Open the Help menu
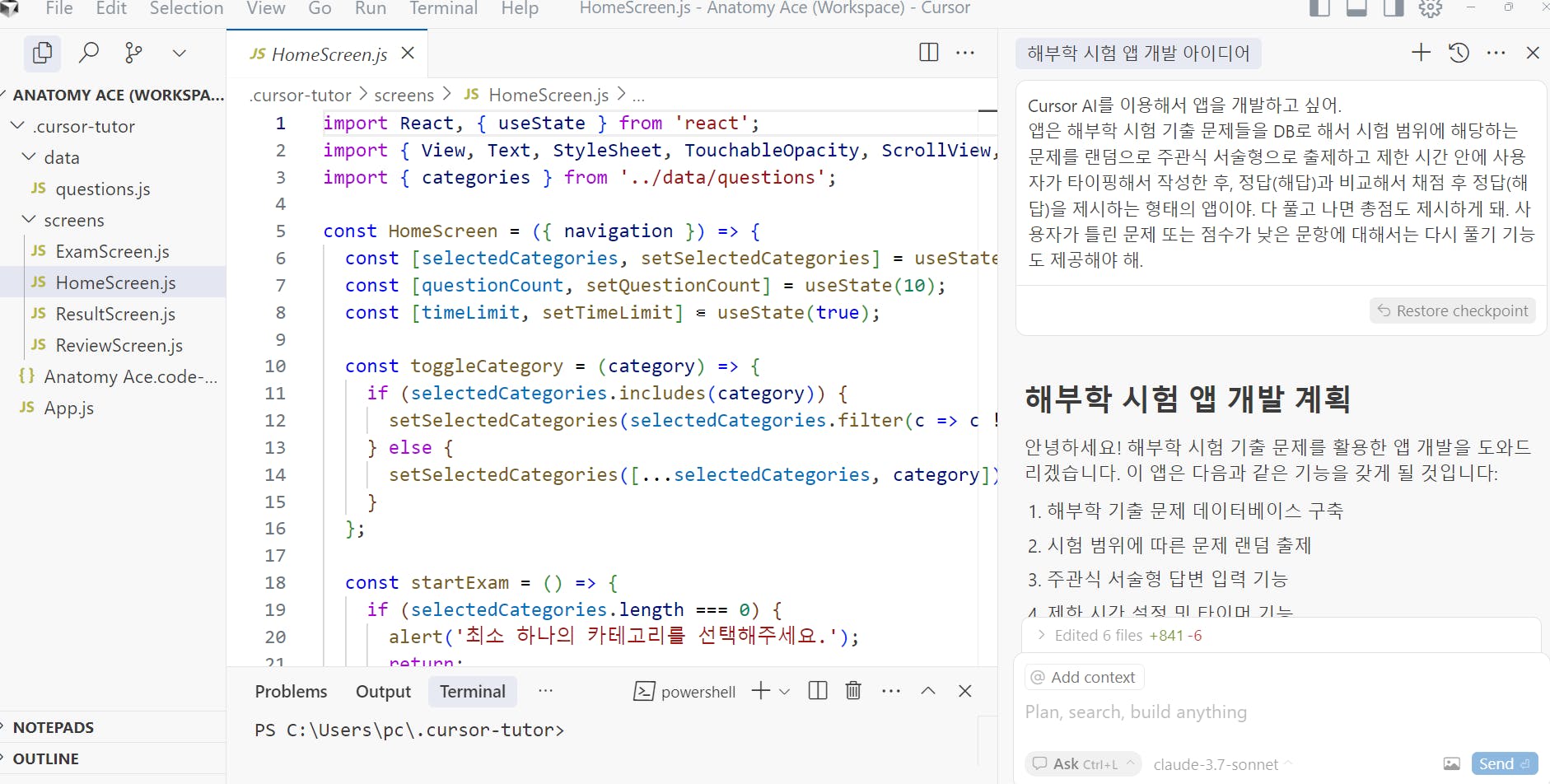 pos(520,8)
